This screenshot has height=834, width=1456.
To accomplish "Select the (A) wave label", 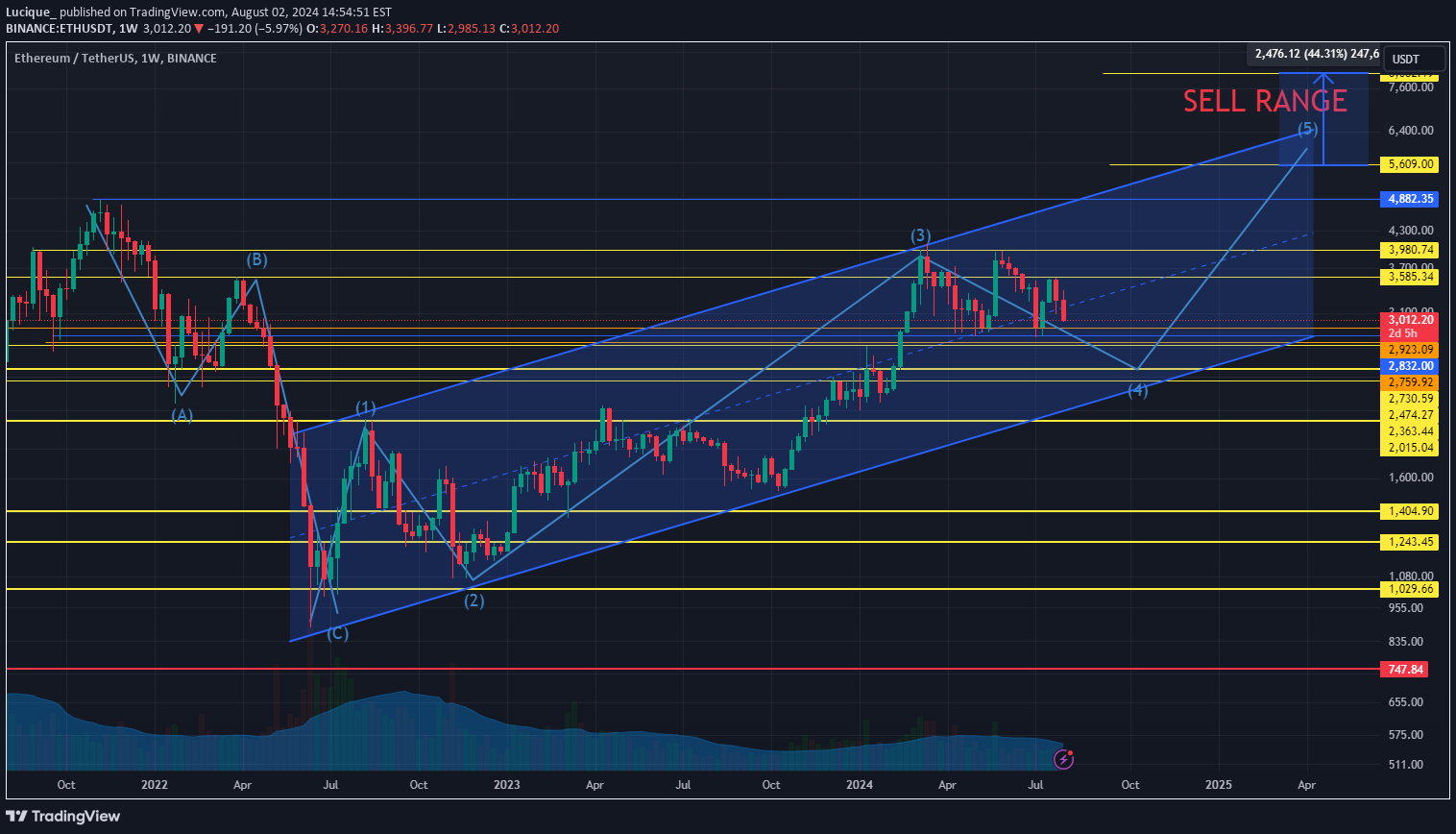I will (182, 415).
